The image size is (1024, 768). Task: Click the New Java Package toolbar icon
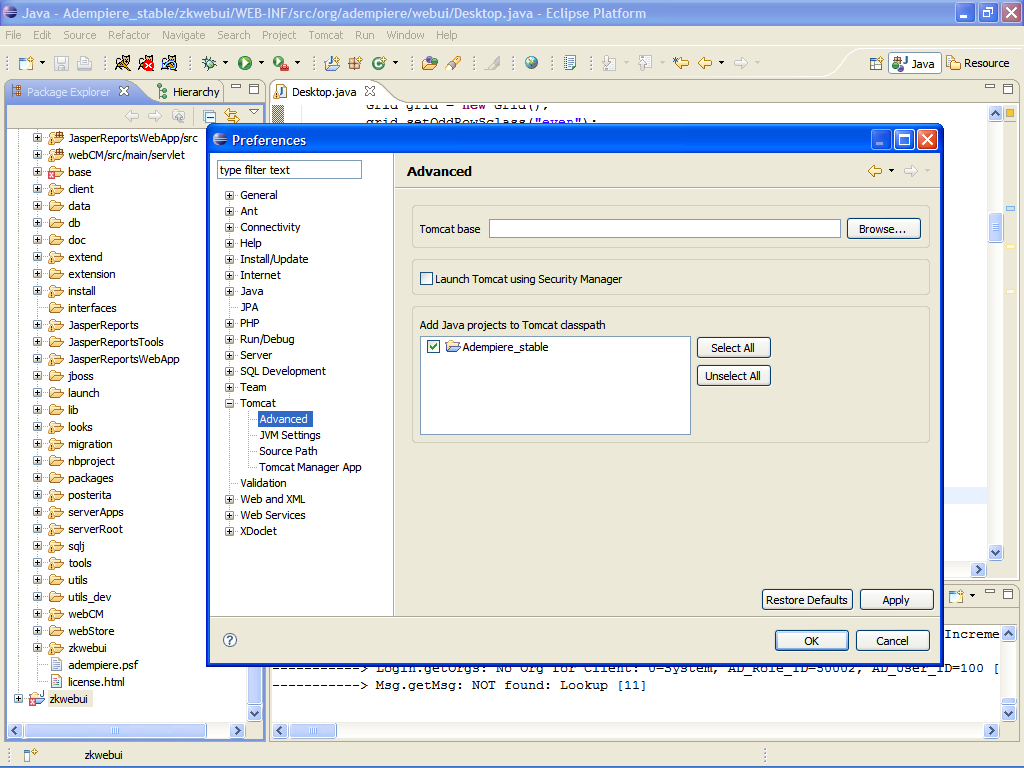(355, 63)
